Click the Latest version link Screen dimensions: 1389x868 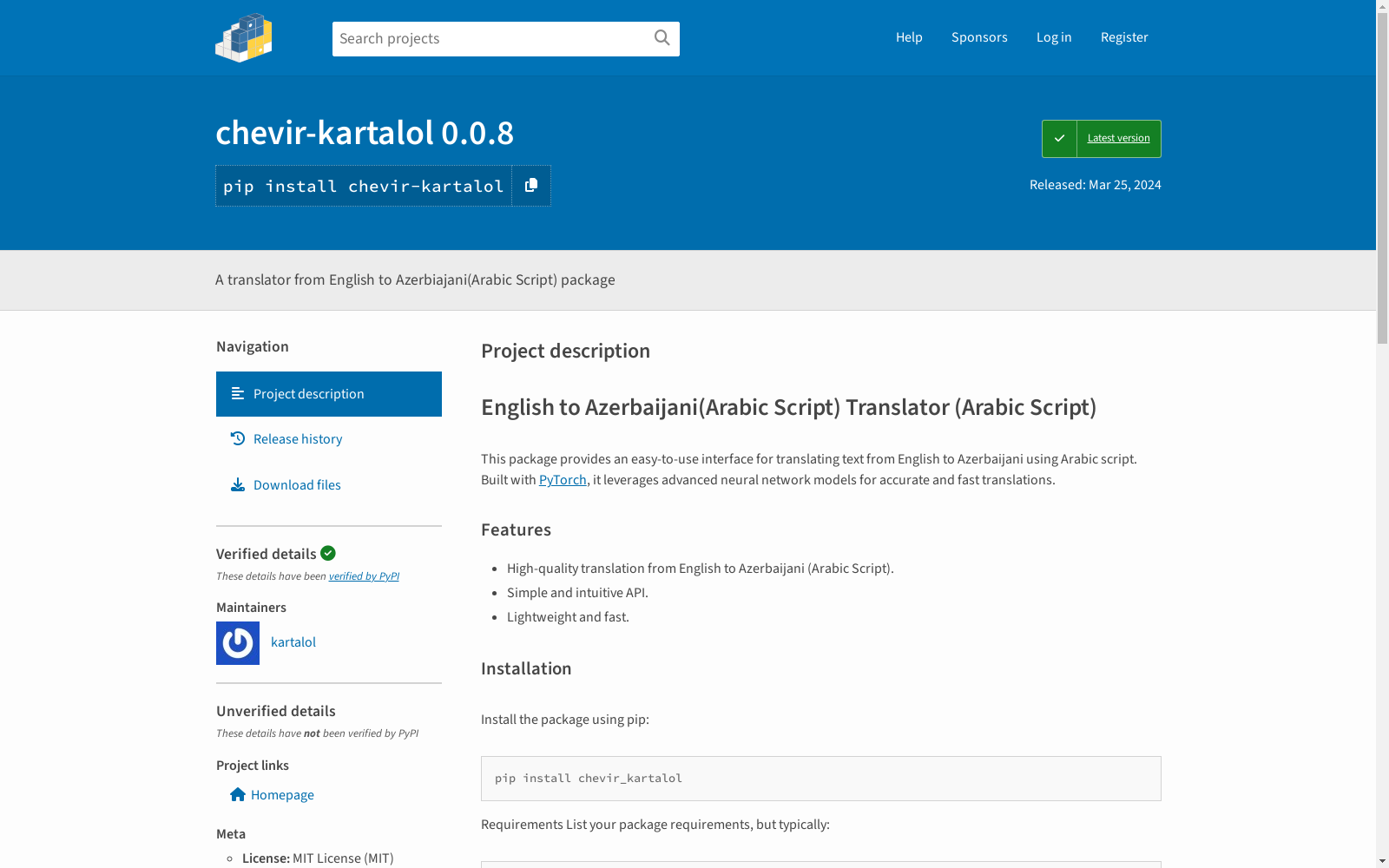coord(1118,139)
